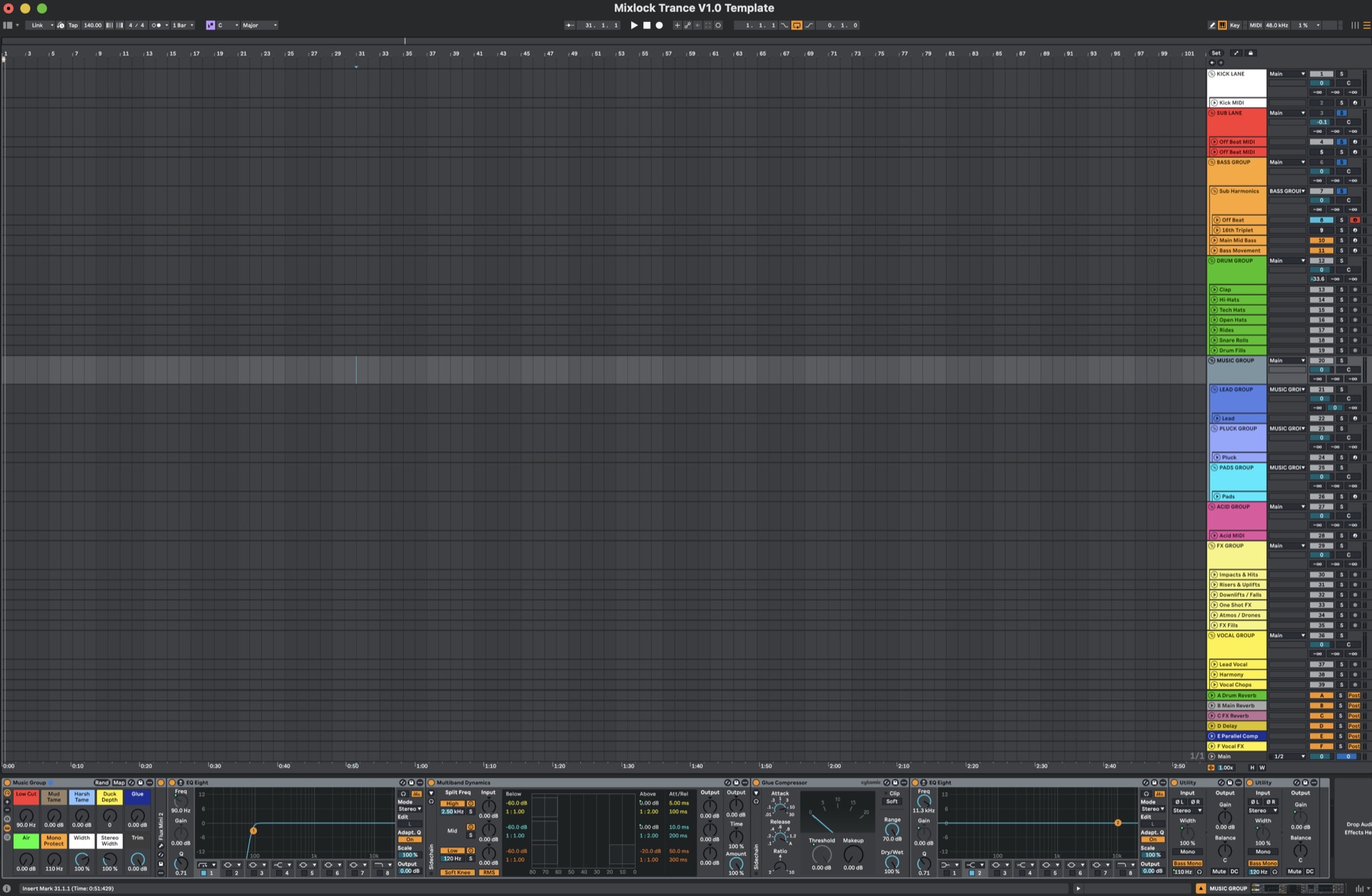Toggle the purple Scale Mode icon

coord(210,25)
